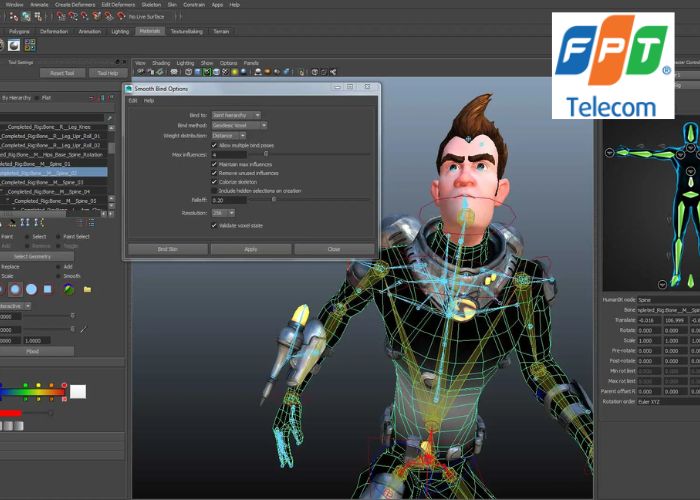The image size is (700, 500).
Task: Toggle Allow multiple bind poses checkbox
Action: click(x=214, y=145)
